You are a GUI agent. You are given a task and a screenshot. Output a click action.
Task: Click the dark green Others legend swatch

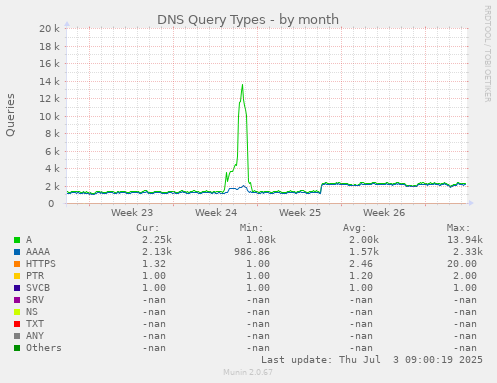(x=17, y=348)
